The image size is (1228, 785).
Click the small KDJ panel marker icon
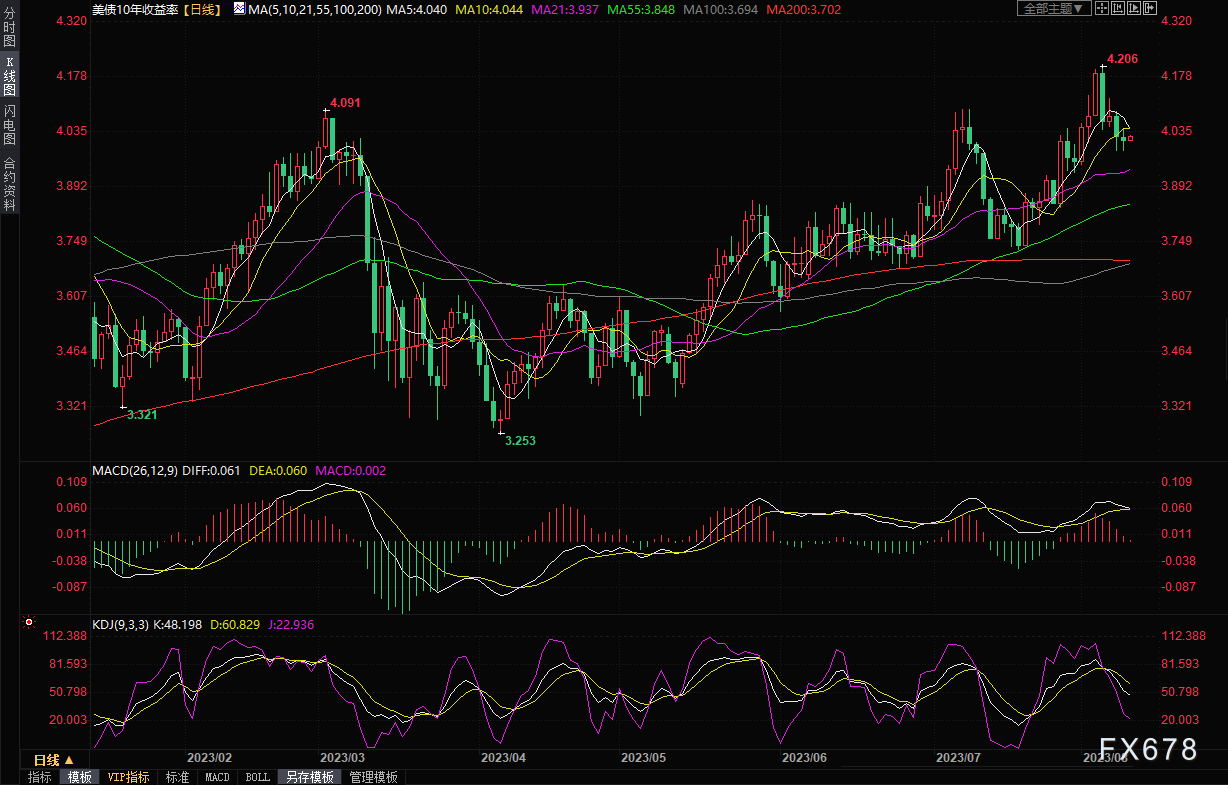point(30,624)
